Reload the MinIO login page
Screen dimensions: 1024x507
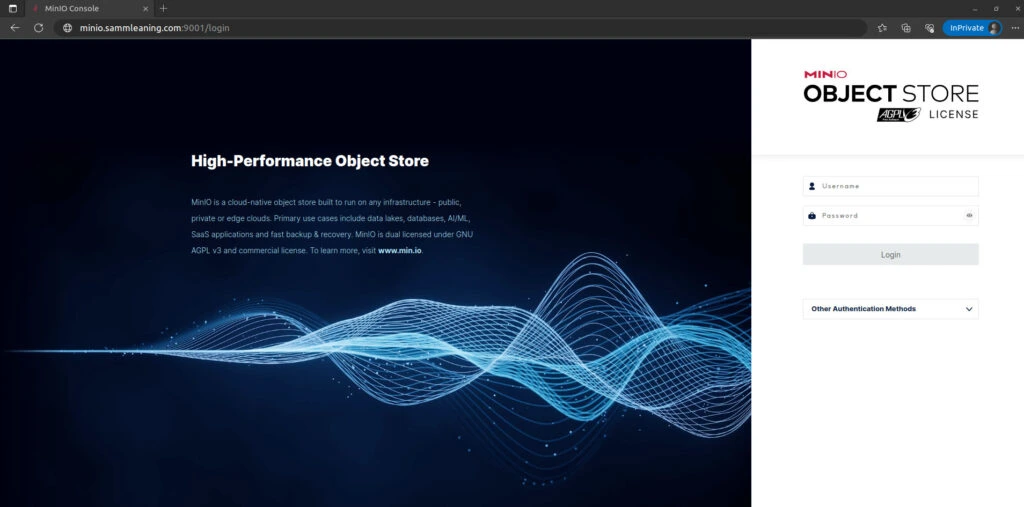coord(39,28)
